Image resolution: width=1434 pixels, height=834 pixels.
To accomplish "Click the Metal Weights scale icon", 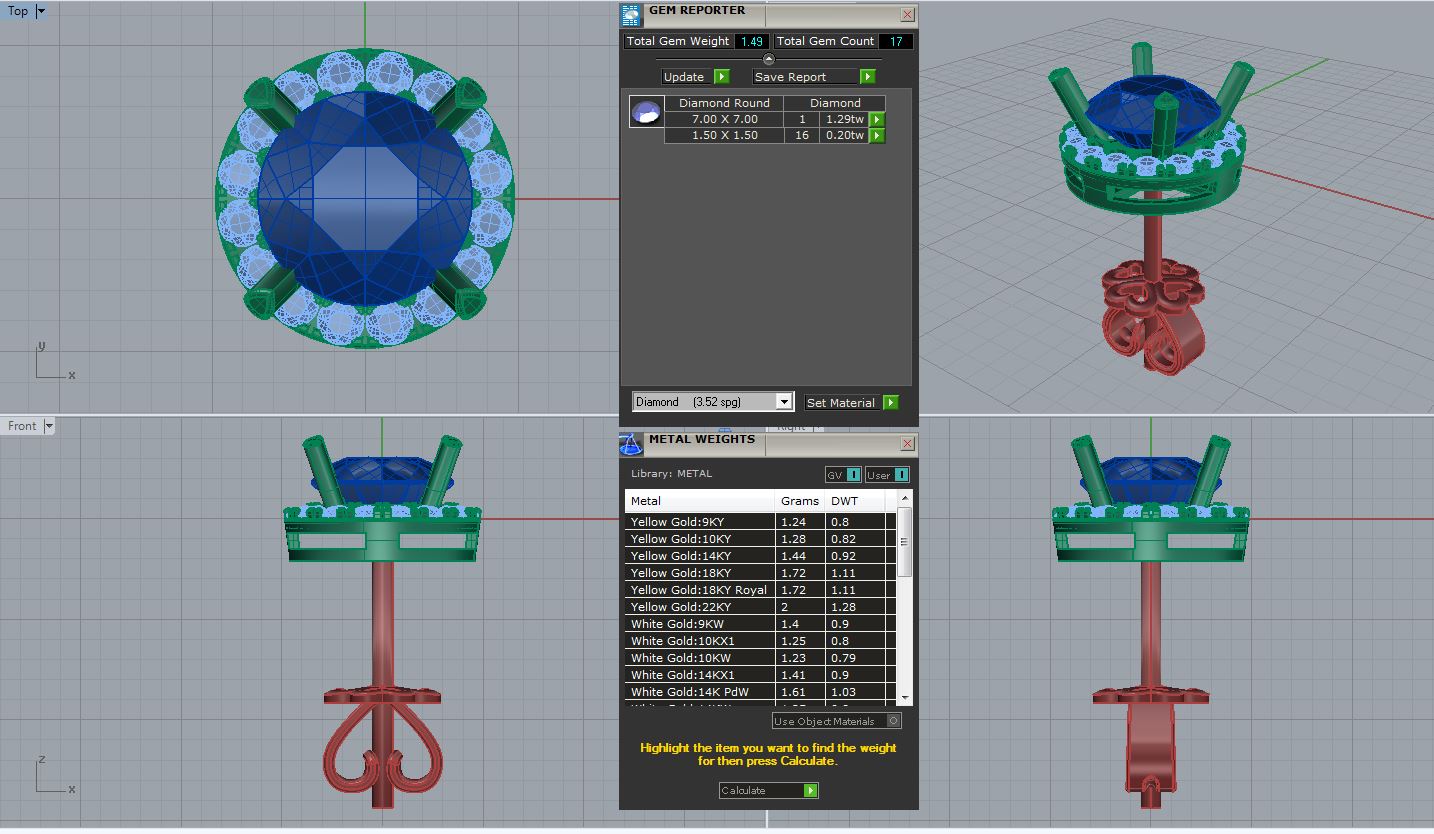I will [630, 444].
